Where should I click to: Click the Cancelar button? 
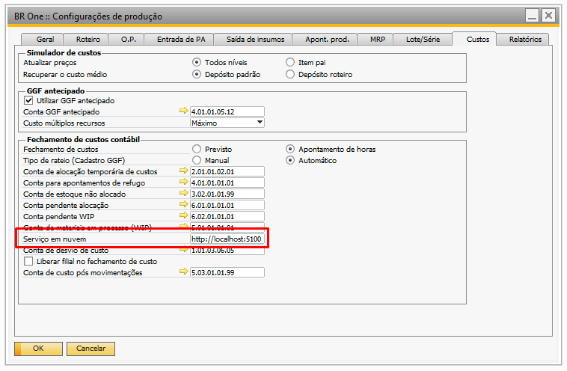pos(91,349)
